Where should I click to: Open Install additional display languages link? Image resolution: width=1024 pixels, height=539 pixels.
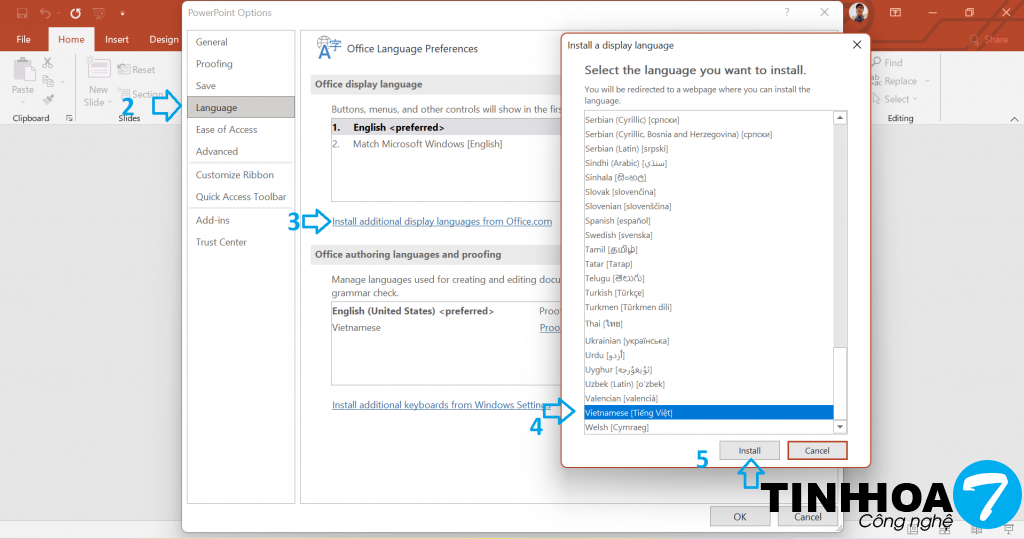click(442, 221)
